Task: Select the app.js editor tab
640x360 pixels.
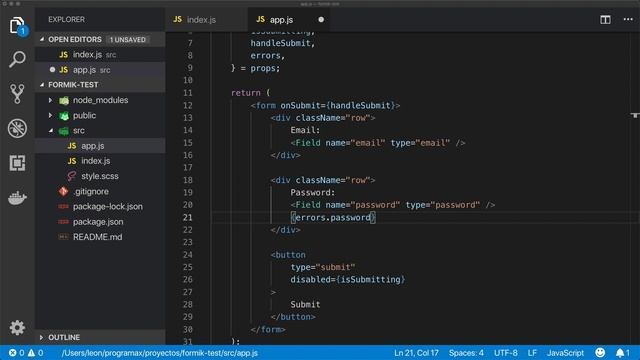Action: [289, 20]
